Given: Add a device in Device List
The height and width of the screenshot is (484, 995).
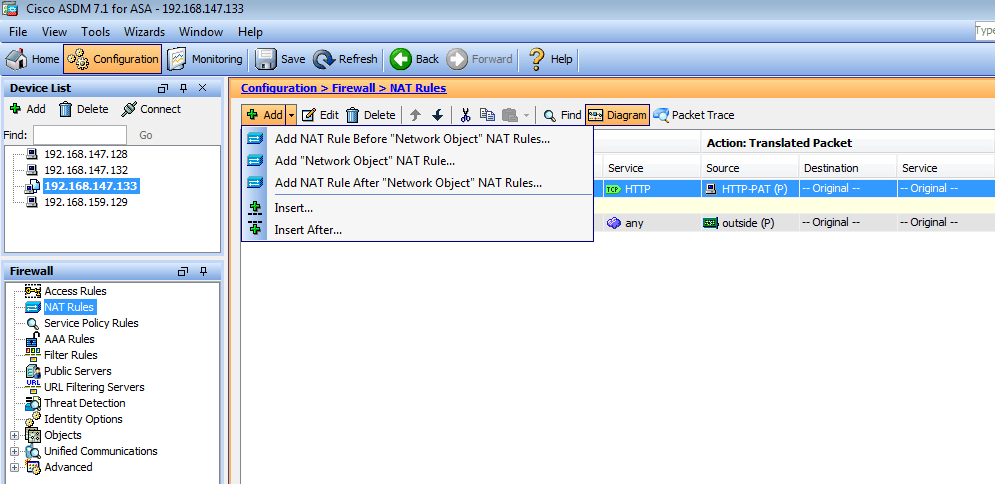Looking at the screenshot, I should pyautogui.click(x=28, y=109).
